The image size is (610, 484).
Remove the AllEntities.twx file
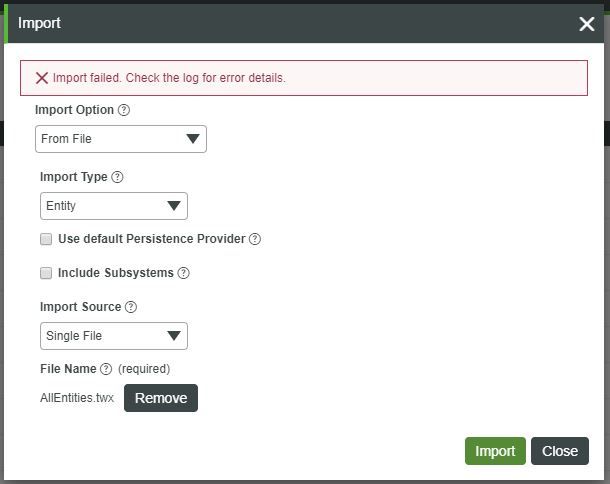pyautogui.click(x=161, y=398)
